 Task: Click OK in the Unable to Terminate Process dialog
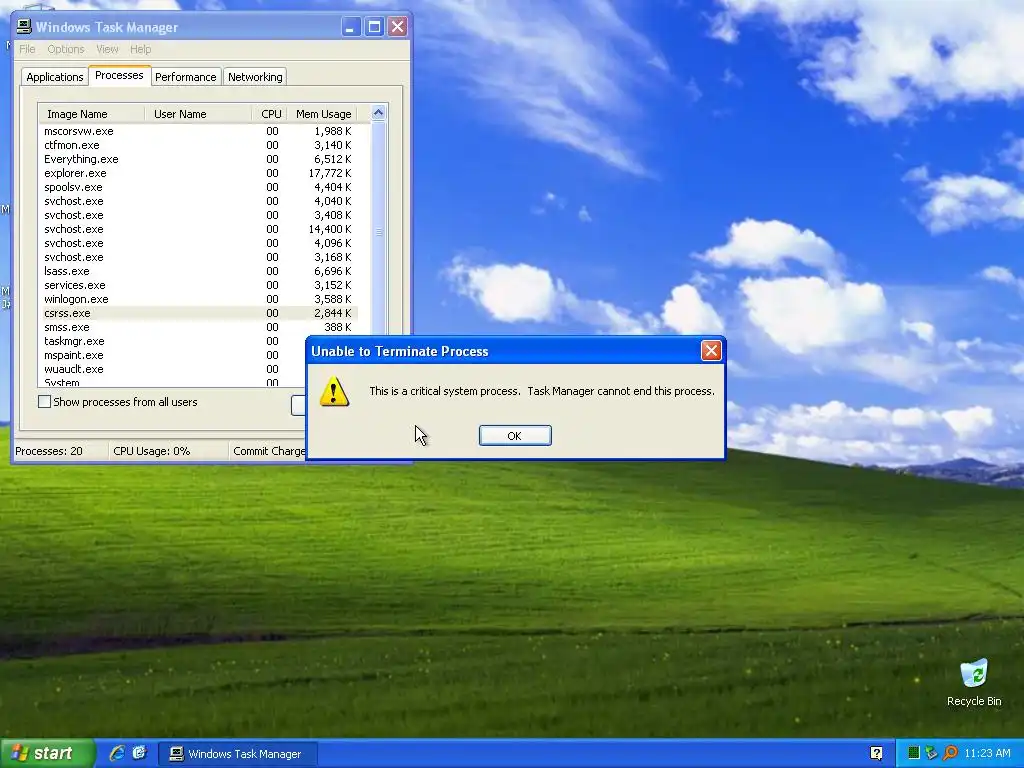515,436
